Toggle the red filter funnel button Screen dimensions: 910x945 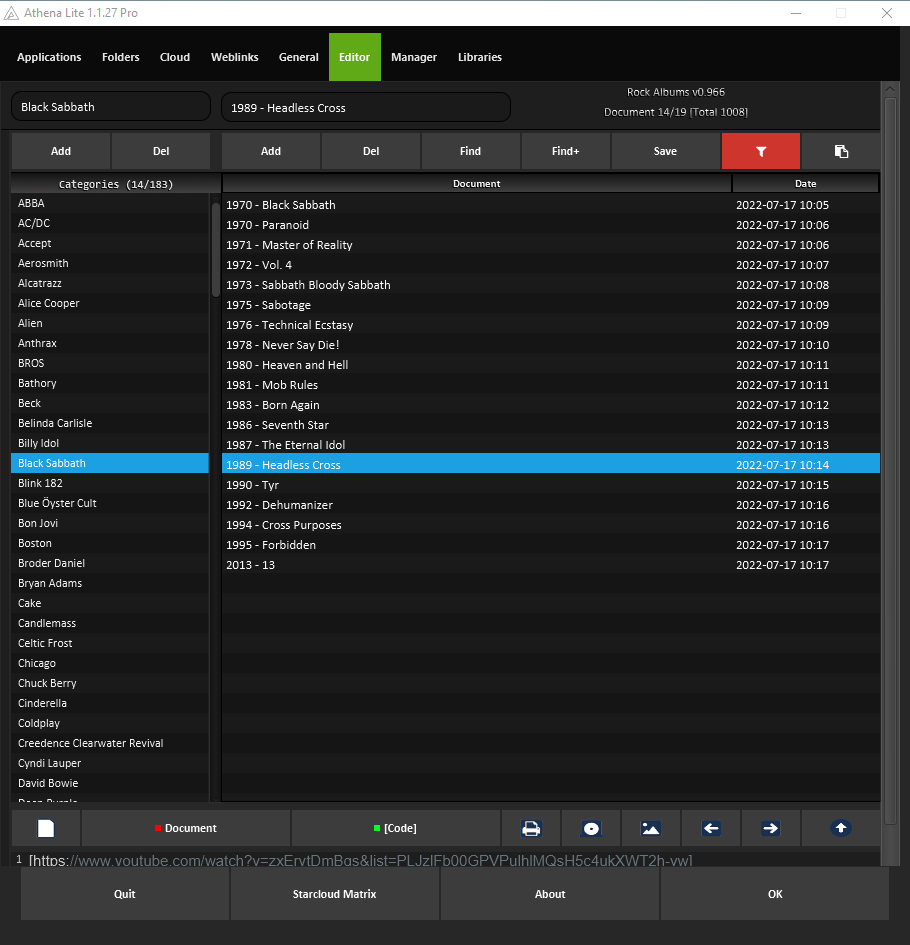click(x=761, y=151)
